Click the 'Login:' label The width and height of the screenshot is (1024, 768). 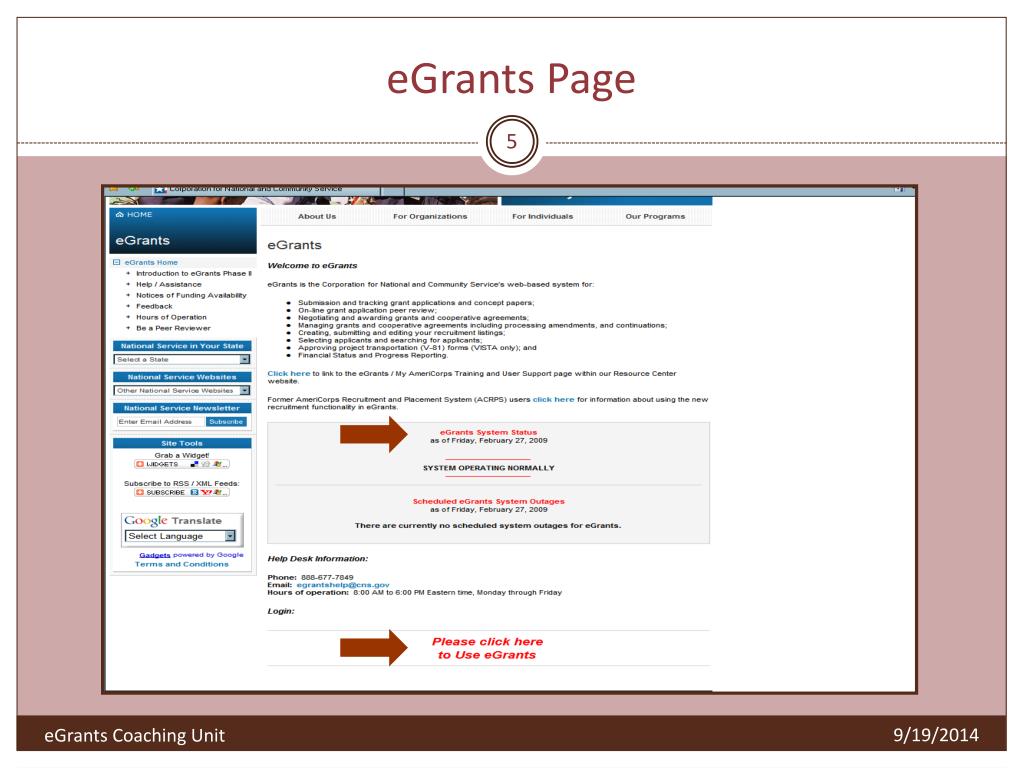pos(281,611)
